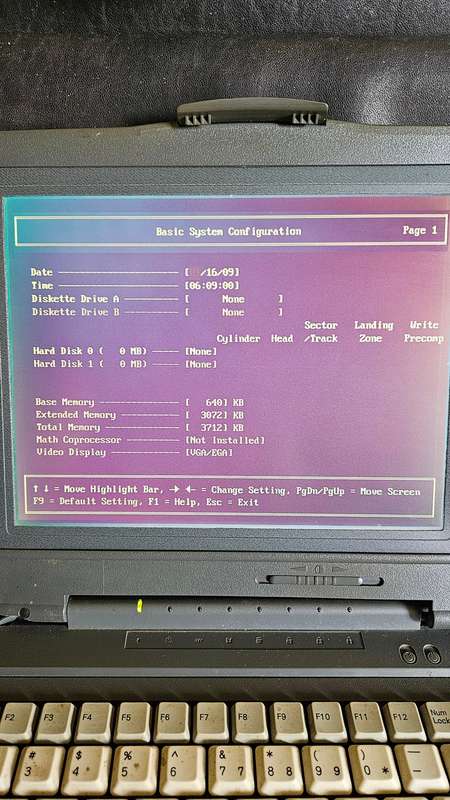Click the left round button near the hinge
The image size is (450, 800).
[407, 654]
